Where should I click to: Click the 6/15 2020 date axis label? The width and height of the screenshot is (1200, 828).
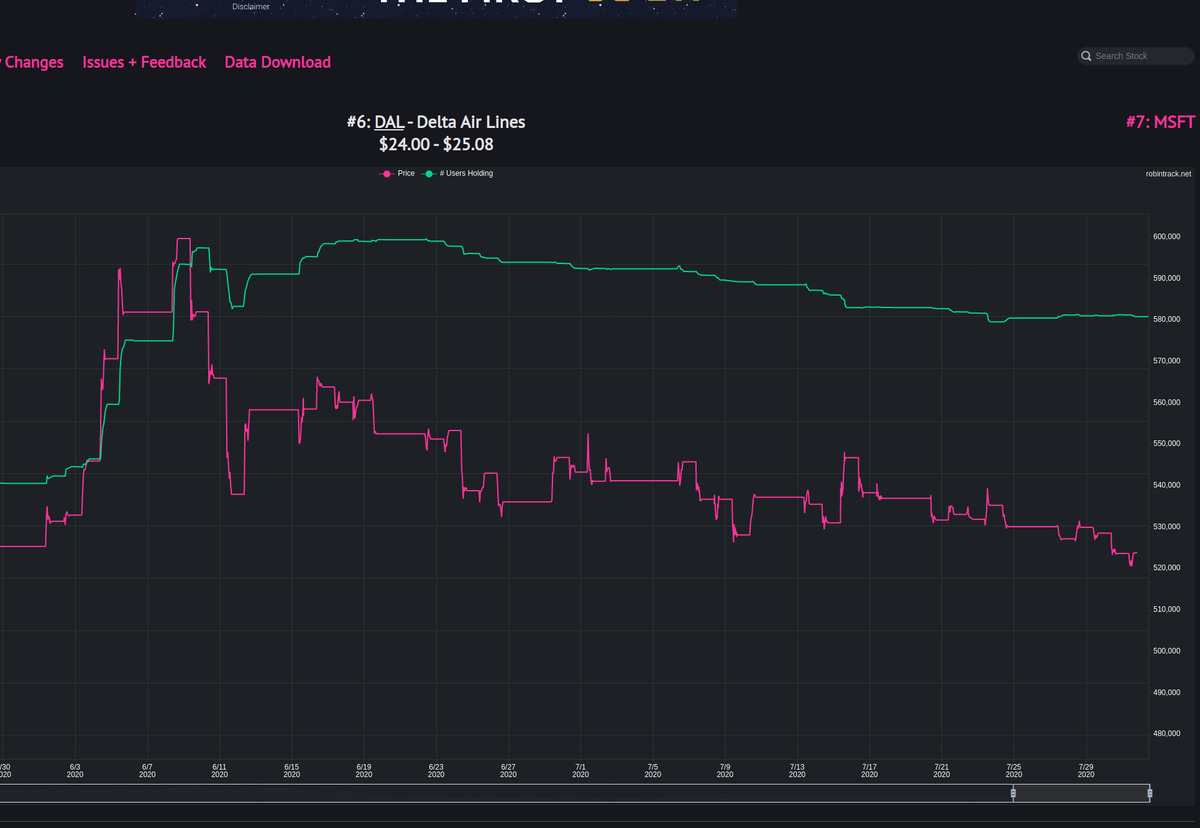pyautogui.click(x=291, y=770)
